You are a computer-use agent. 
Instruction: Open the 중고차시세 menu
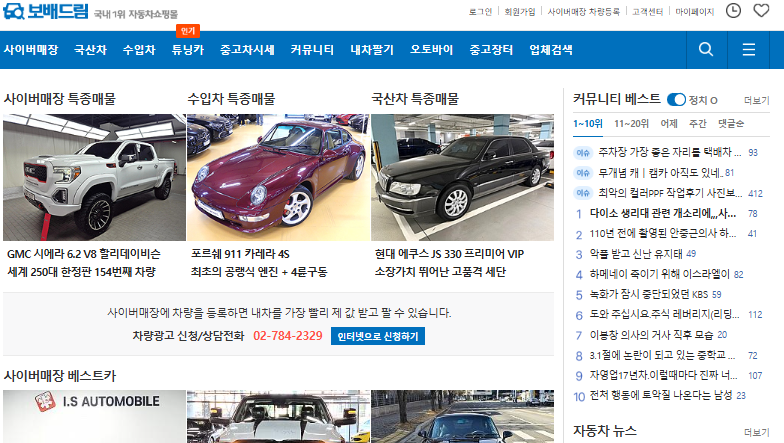[x=247, y=50]
